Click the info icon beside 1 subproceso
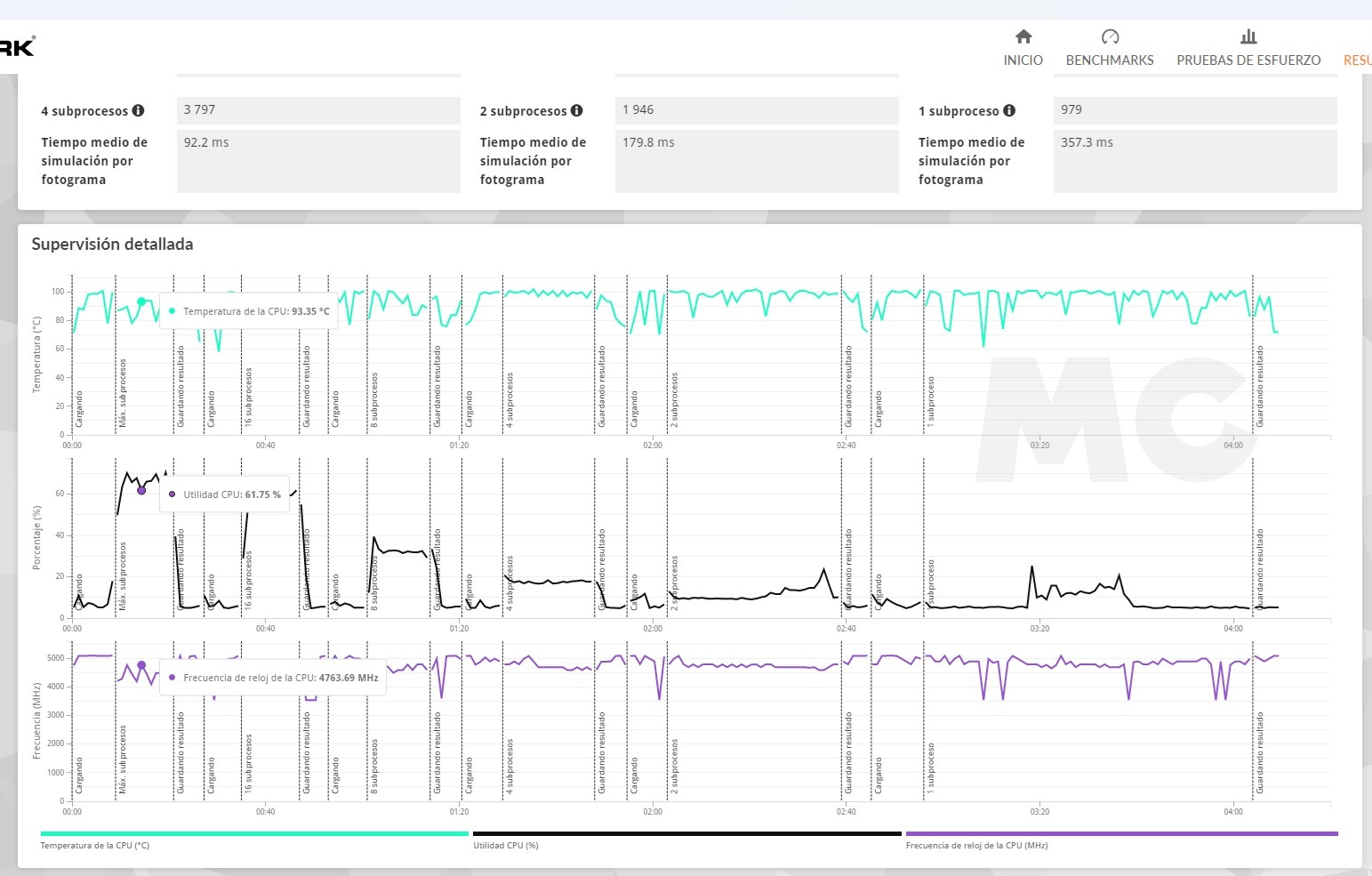The image size is (1372, 876). (1009, 110)
